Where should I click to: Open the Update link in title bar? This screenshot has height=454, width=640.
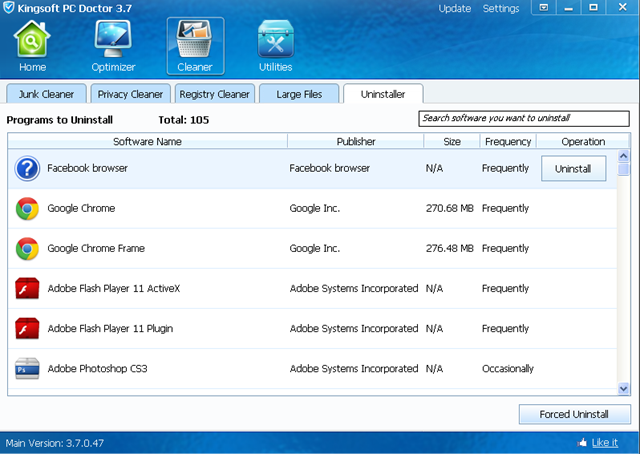[x=455, y=9]
